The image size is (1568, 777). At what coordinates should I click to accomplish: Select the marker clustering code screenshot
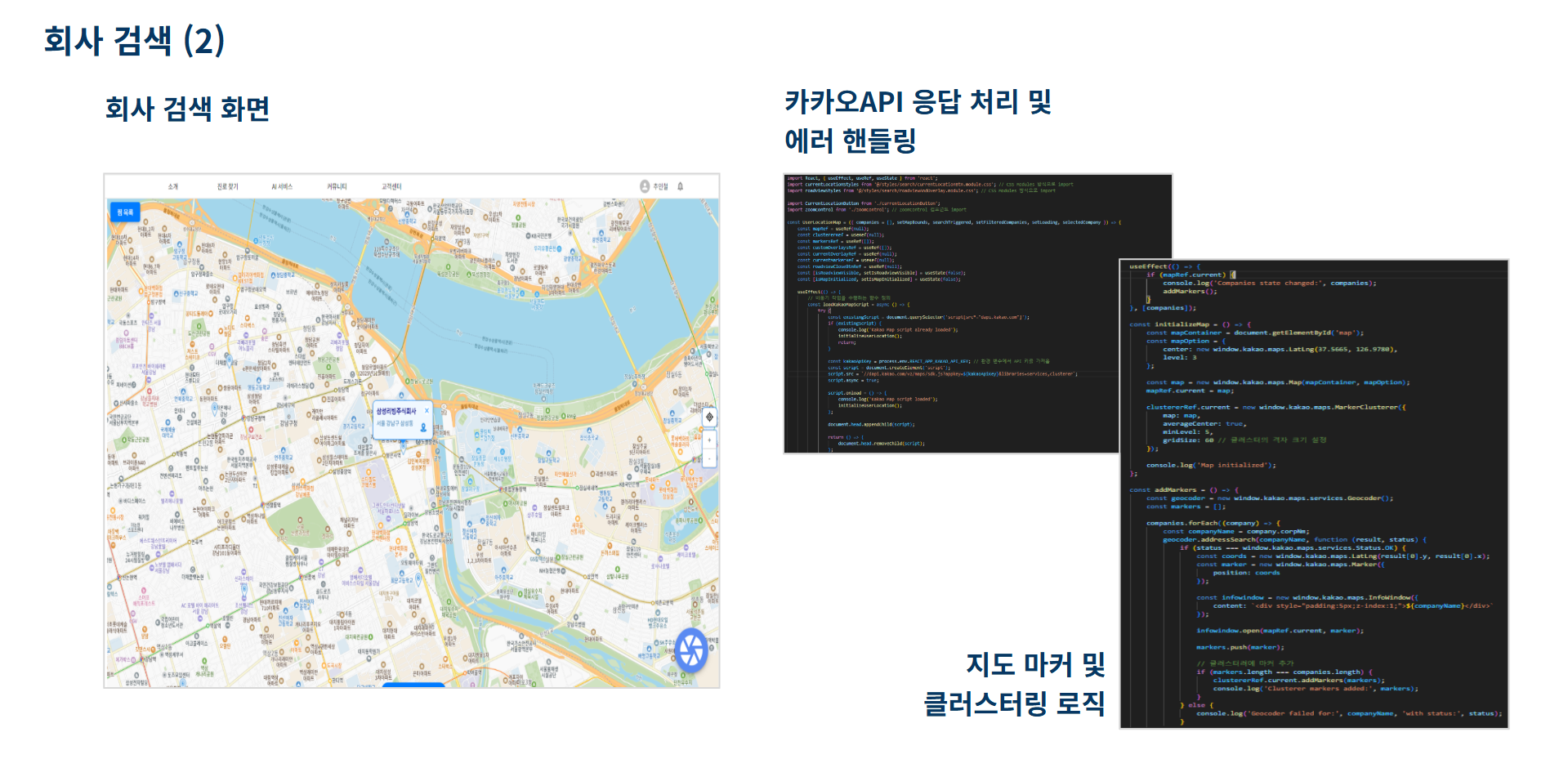click(1313, 493)
